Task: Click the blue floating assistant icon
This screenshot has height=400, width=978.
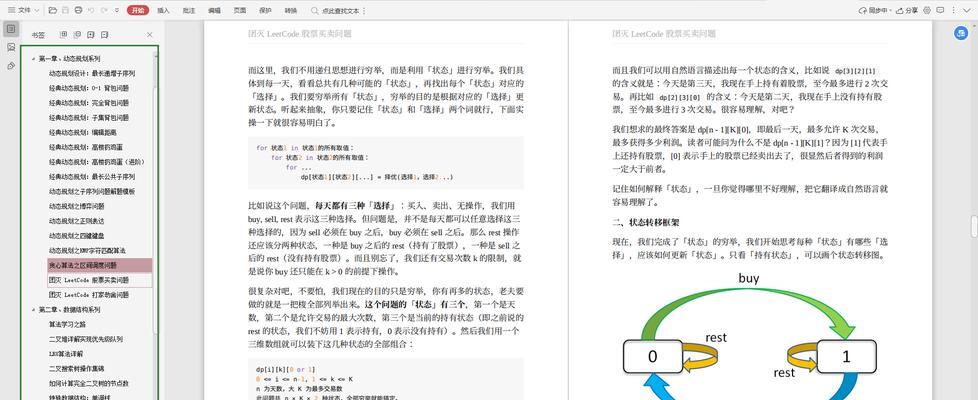Action: [961, 34]
